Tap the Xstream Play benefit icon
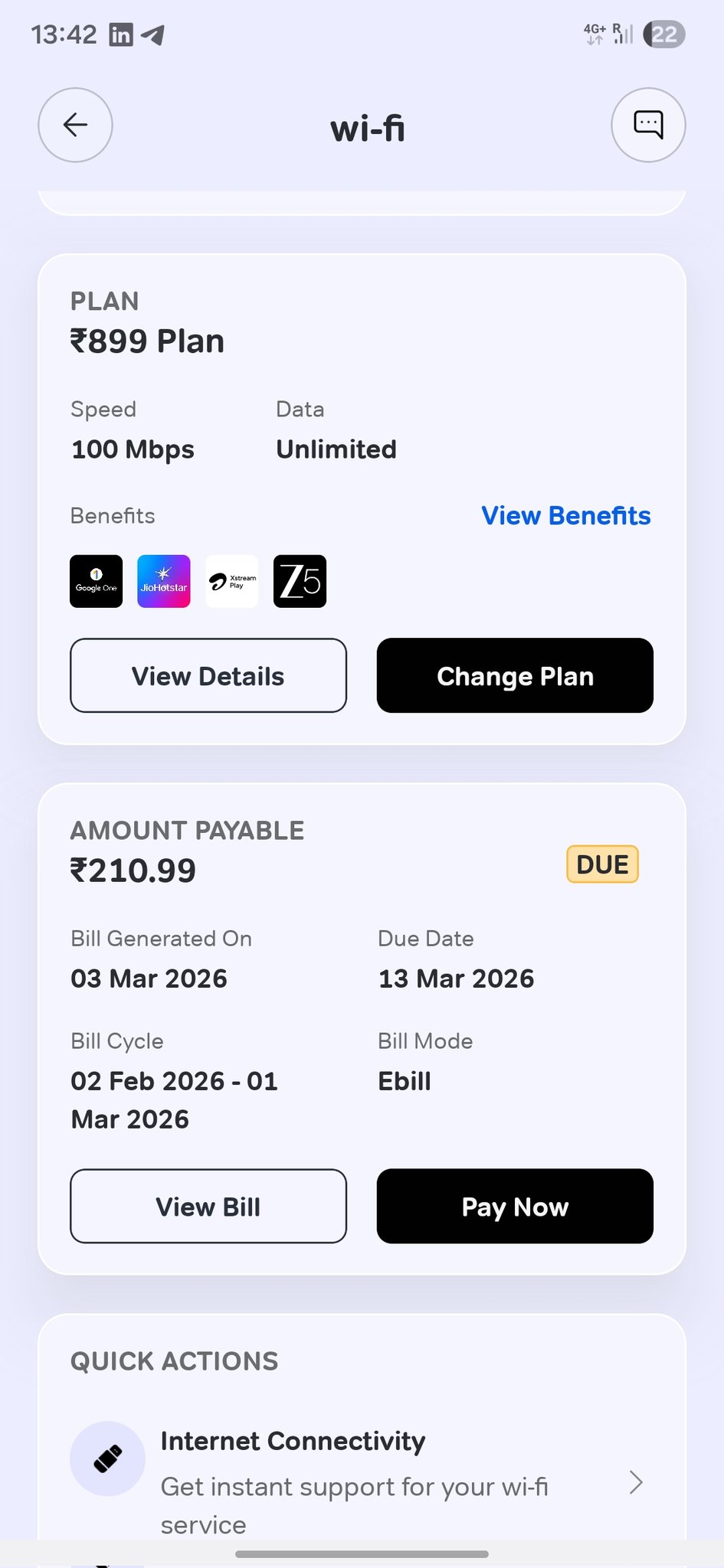 (x=232, y=581)
